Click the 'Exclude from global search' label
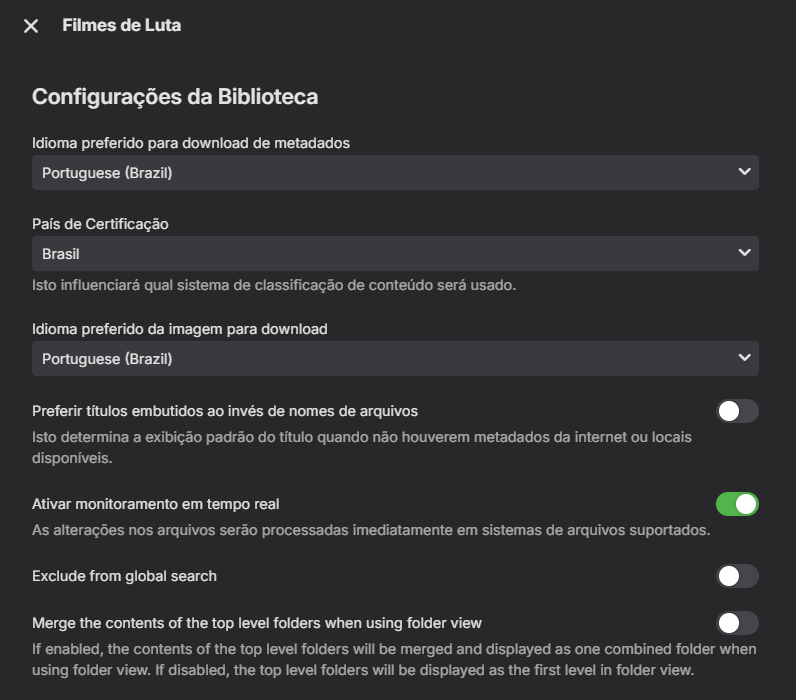Viewport: 796px width, 700px height. [x=124, y=576]
